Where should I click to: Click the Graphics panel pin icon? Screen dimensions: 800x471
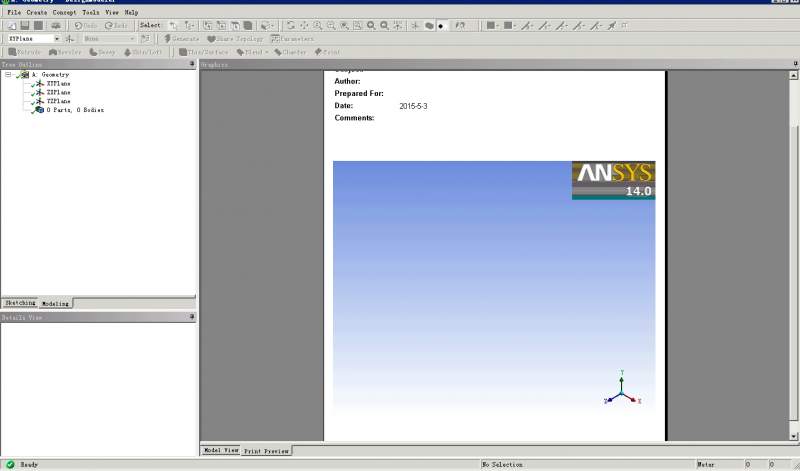[795, 64]
